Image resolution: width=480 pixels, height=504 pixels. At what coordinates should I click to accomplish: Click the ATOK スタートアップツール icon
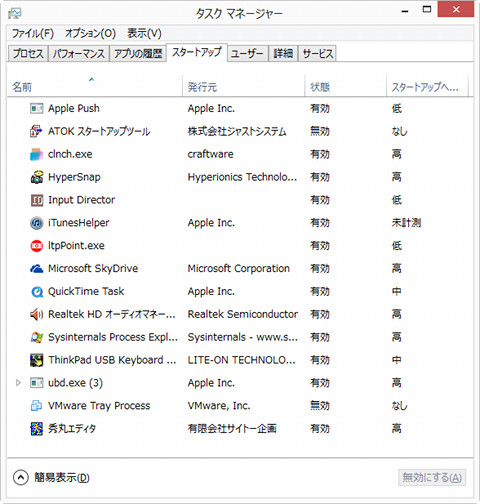tap(37, 131)
